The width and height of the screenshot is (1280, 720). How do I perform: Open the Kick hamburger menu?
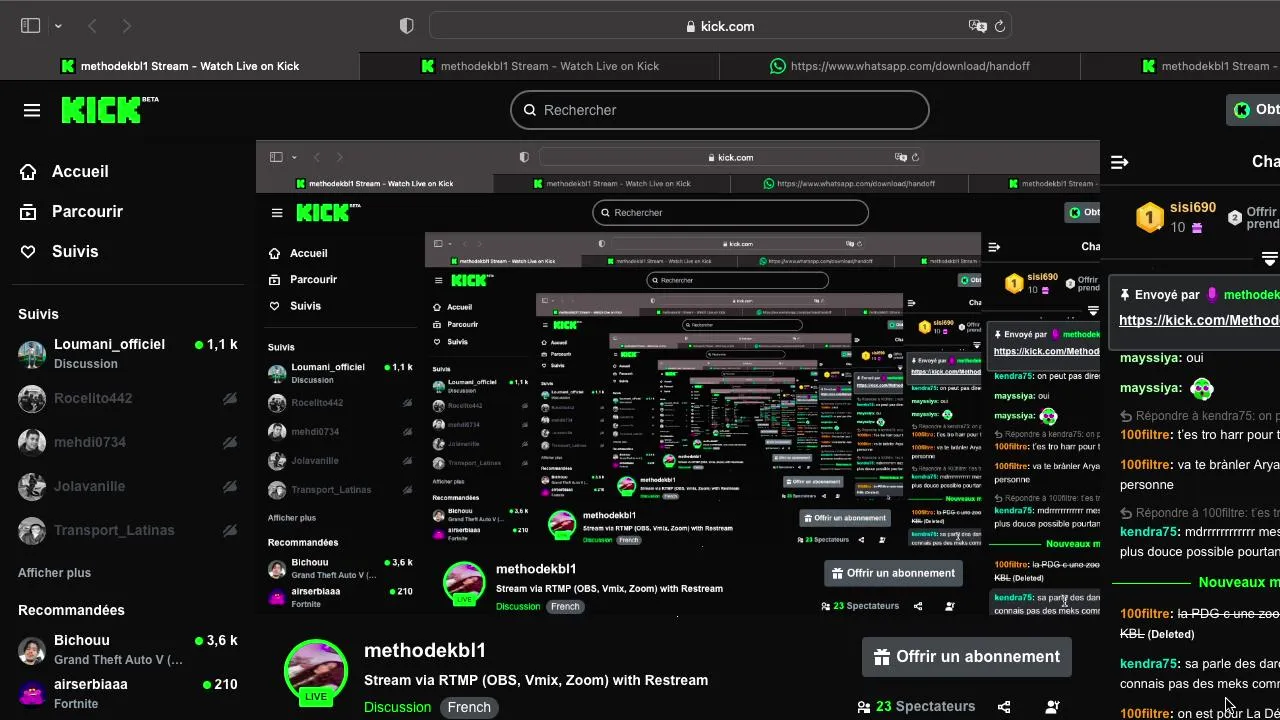coord(32,110)
